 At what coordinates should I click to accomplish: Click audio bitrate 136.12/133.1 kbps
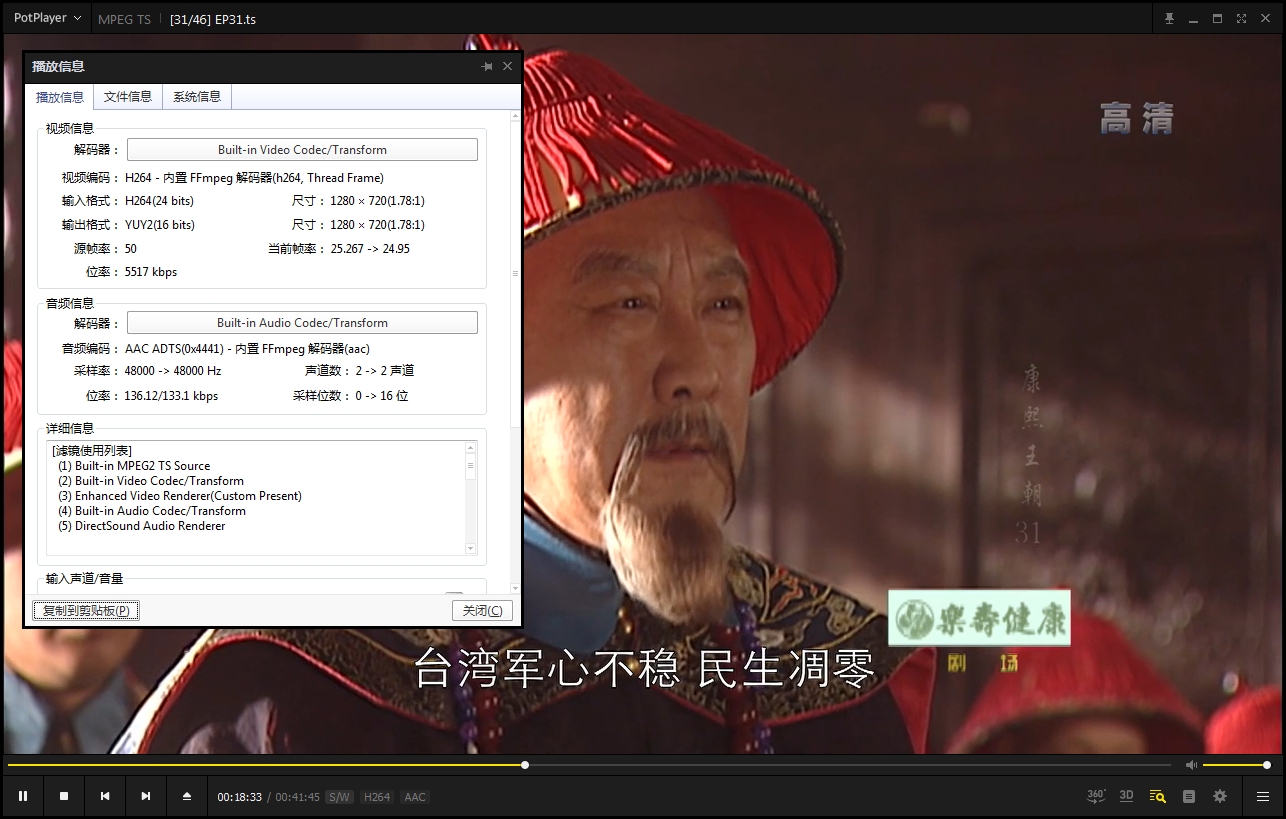pos(171,396)
